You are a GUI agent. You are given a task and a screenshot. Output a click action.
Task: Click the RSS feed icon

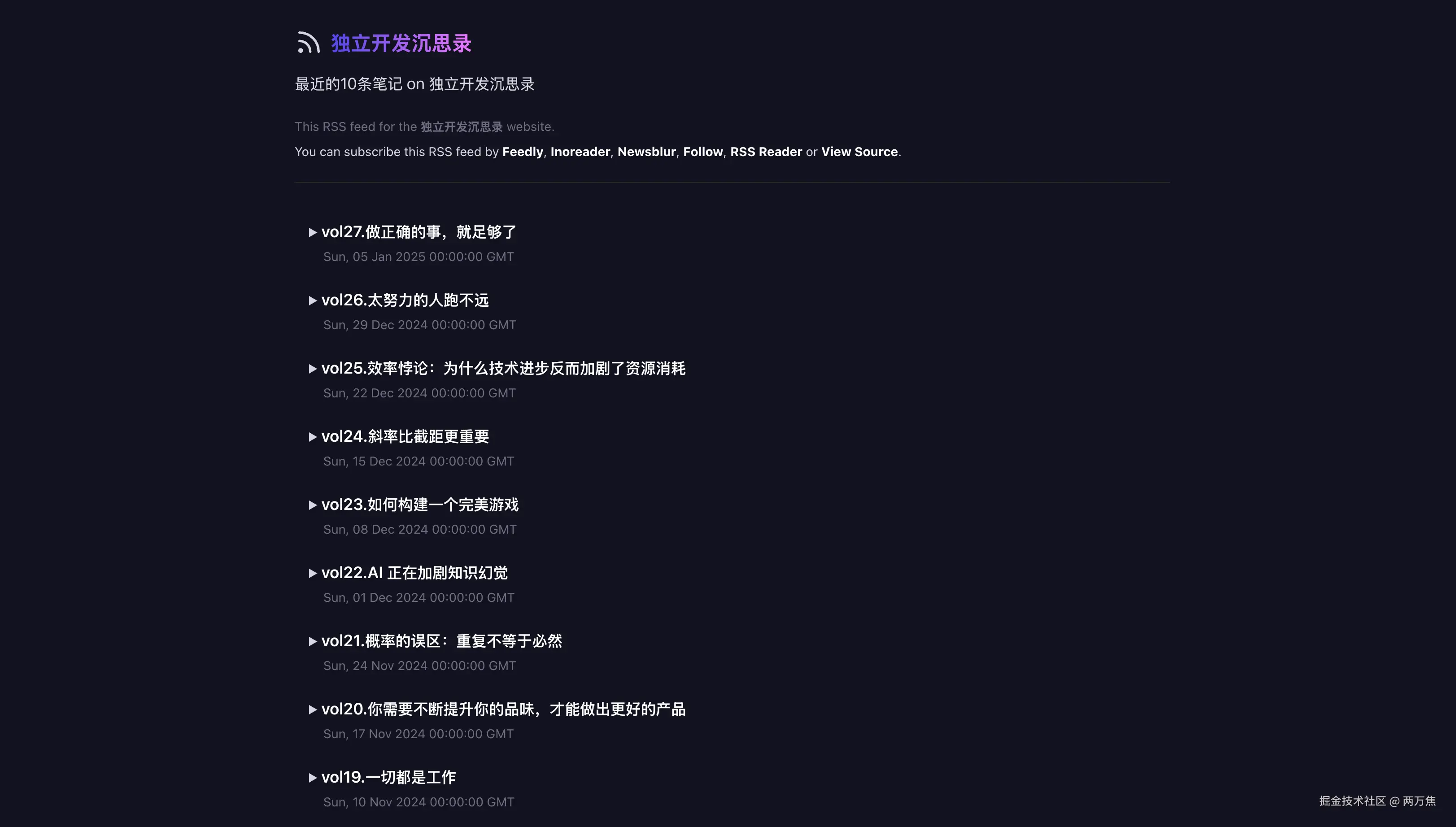click(x=309, y=43)
